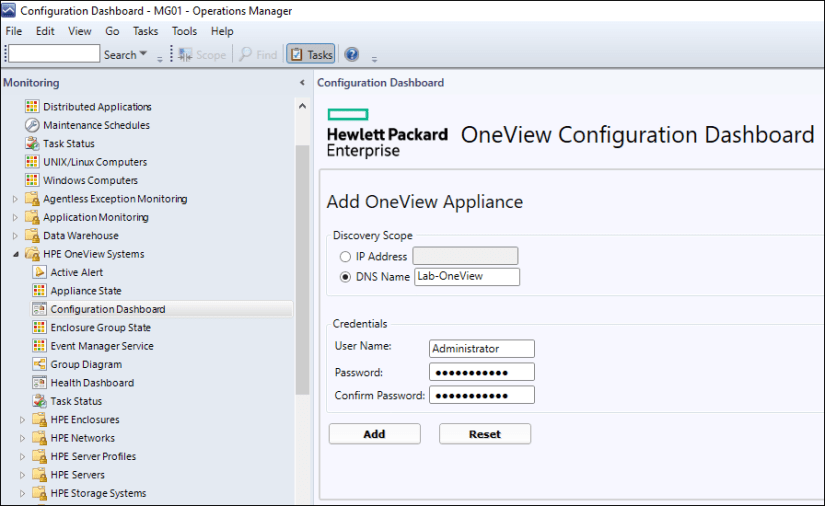Viewport: 825px width, 506px height.
Task: Click the HPE Server Profiles folder icon
Action: point(39,457)
